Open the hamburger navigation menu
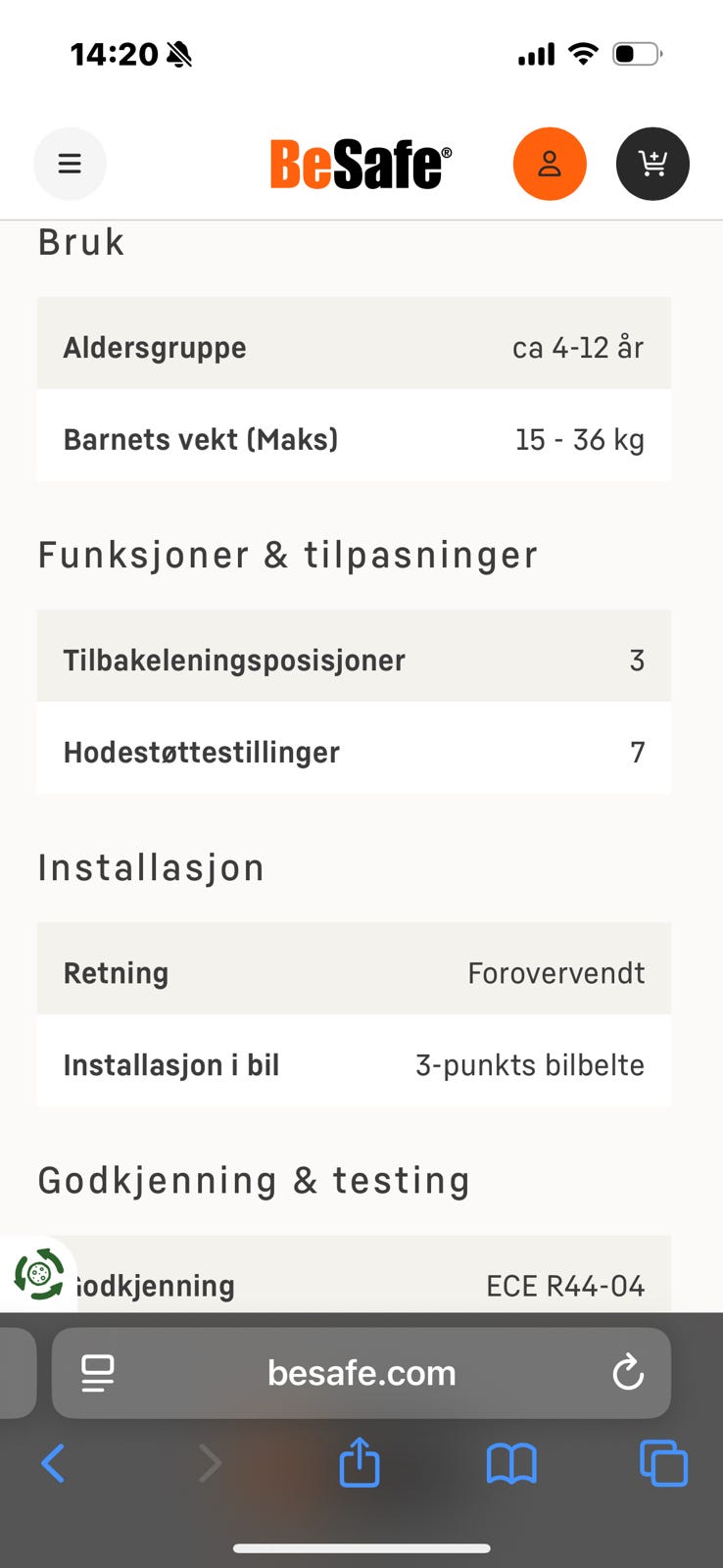The width and height of the screenshot is (723, 1568). 70,164
